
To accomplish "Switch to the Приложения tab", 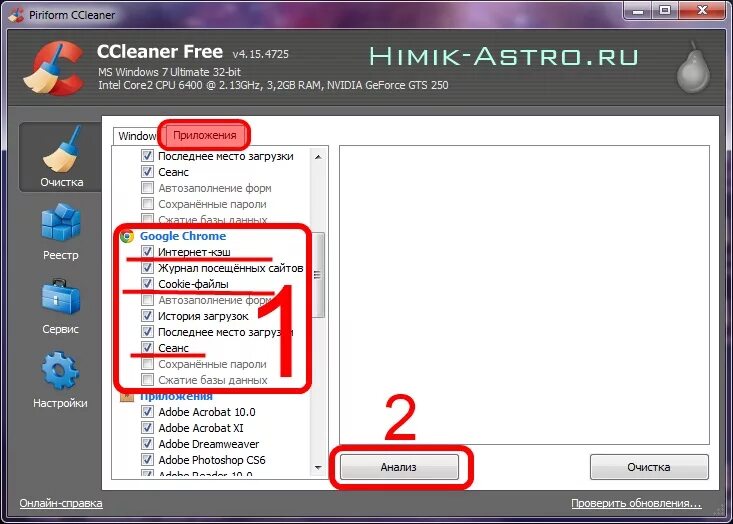I will point(204,136).
